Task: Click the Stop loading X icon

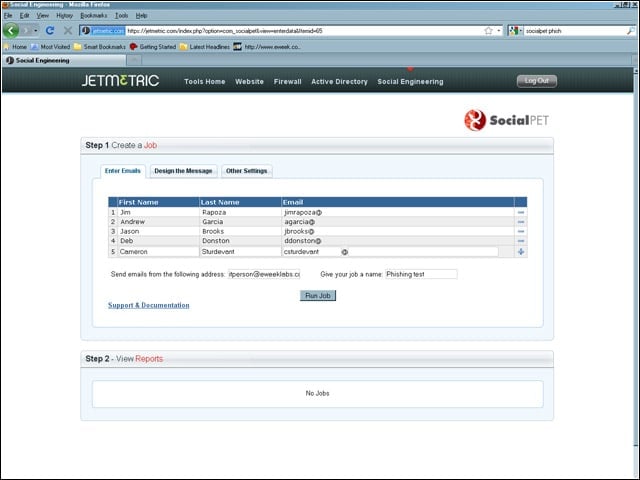Action: [68, 31]
